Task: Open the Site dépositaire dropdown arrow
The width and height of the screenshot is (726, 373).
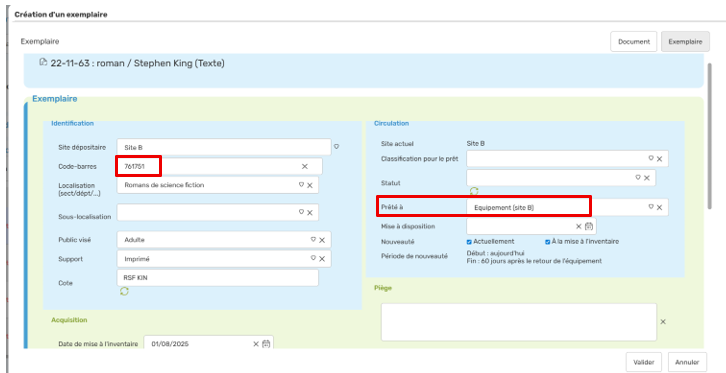Action: click(337, 147)
